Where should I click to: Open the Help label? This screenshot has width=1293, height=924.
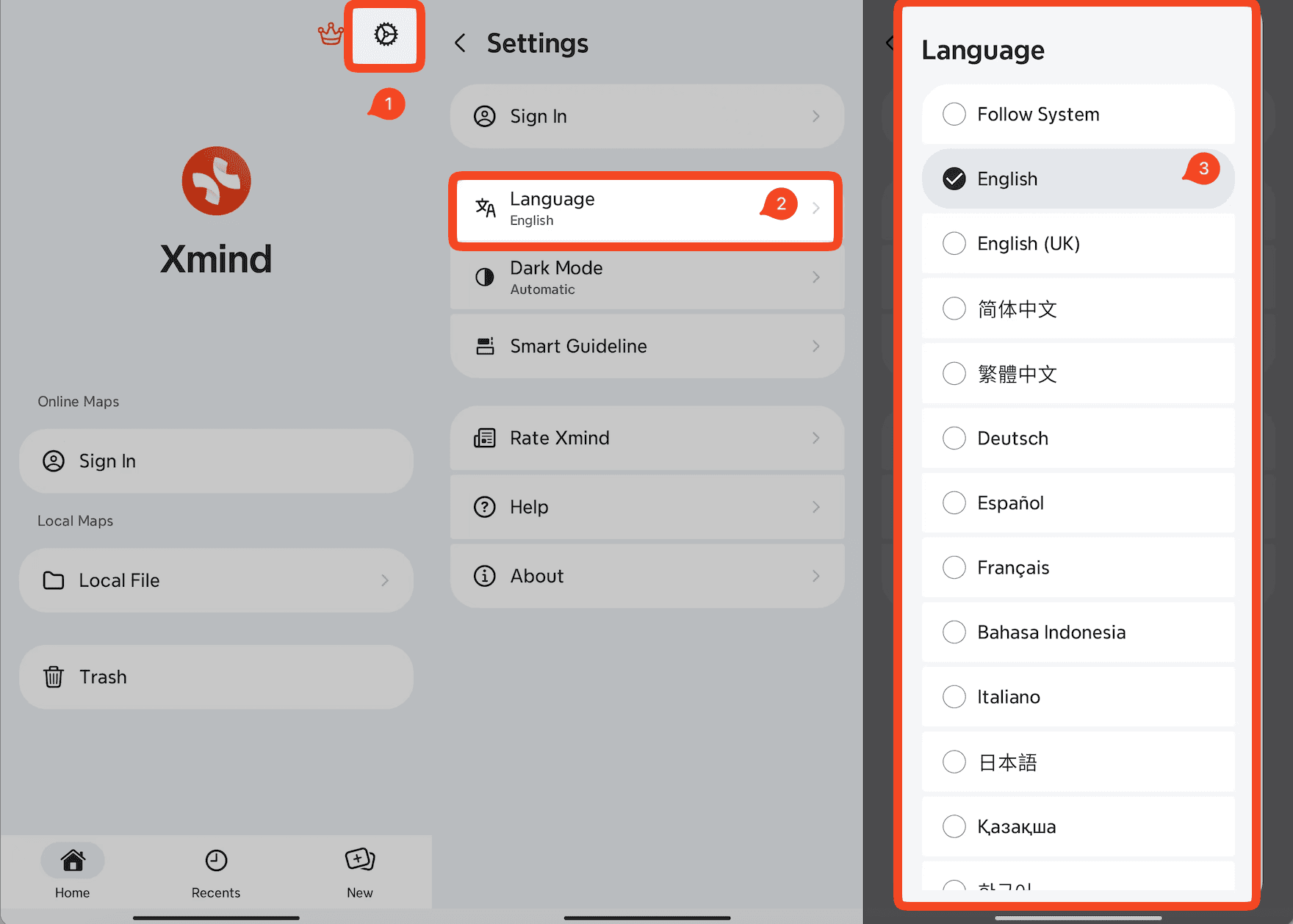[529, 507]
